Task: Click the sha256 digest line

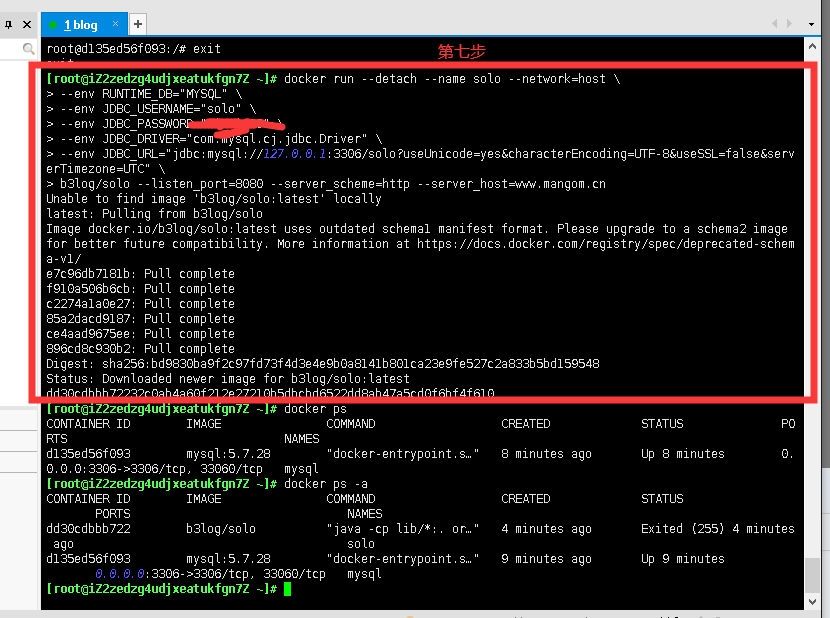Action: tap(323, 364)
